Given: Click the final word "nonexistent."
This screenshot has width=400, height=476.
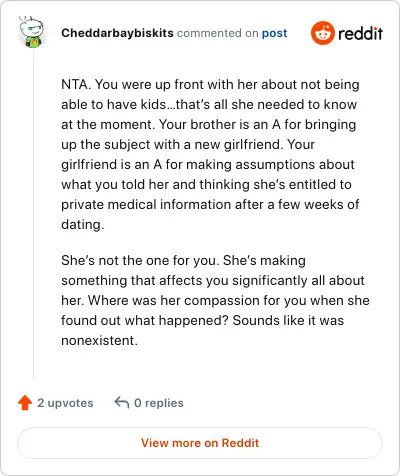Looking at the screenshot, I should pos(99,340).
